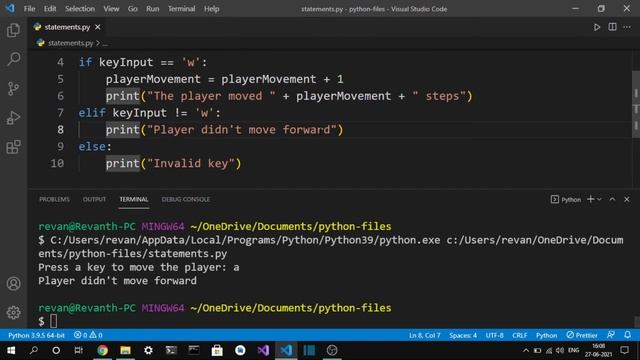Close the terminal panel
Viewport: 640px width, 360px height.
(x=627, y=199)
